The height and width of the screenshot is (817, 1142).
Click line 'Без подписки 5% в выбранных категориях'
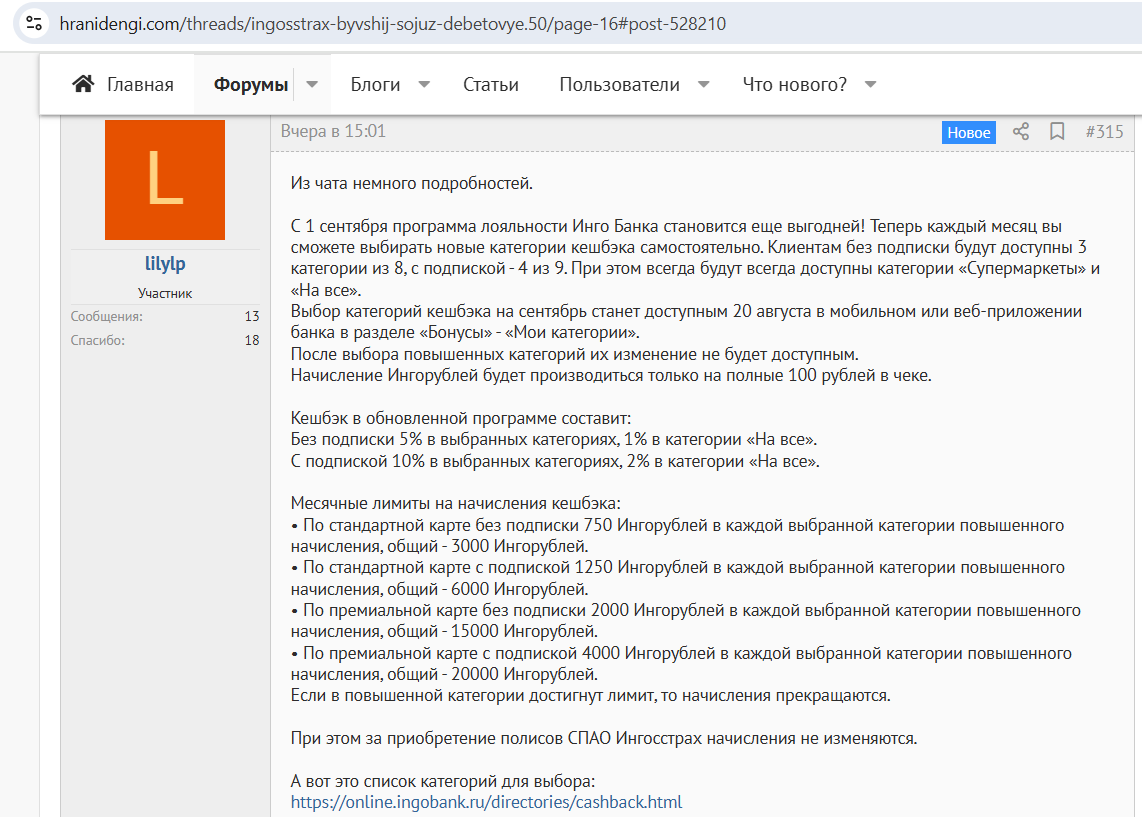554,440
